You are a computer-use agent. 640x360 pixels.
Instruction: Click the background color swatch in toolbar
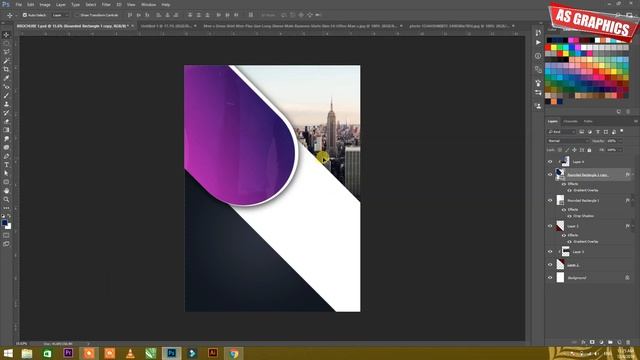9,227
